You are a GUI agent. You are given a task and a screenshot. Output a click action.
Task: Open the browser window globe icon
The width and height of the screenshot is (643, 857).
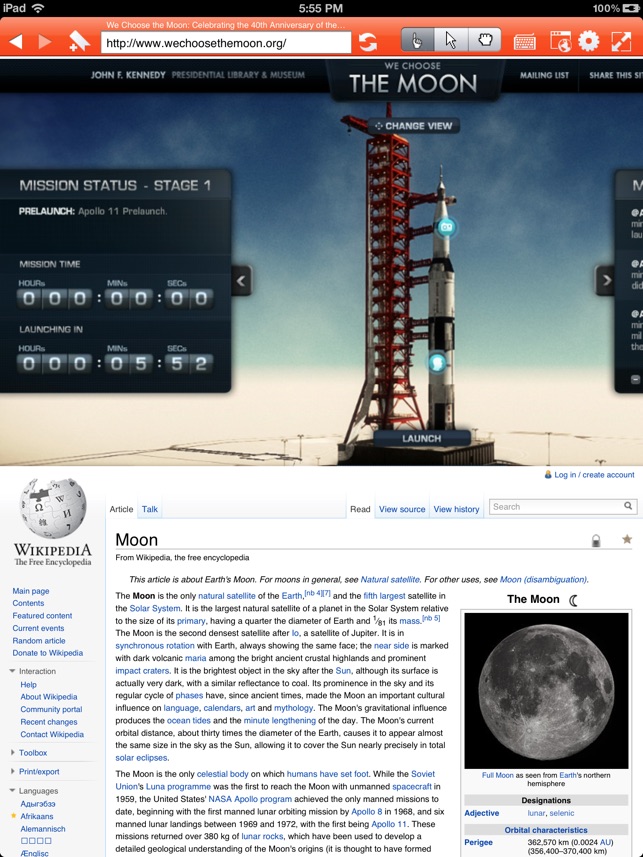click(560, 42)
